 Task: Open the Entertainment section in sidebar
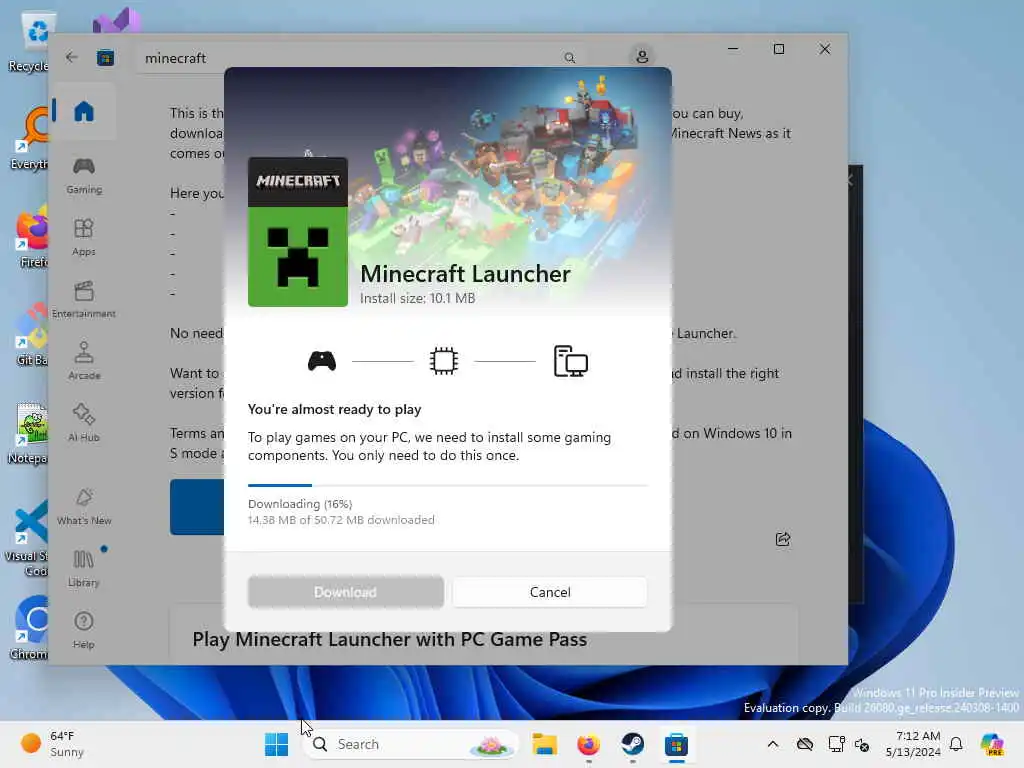tap(84, 299)
